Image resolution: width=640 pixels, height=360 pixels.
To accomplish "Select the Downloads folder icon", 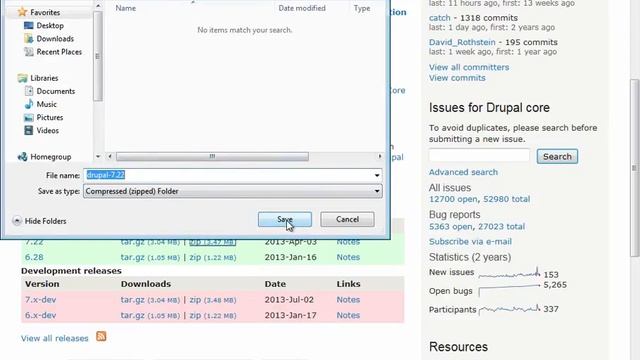I will point(29,39).
